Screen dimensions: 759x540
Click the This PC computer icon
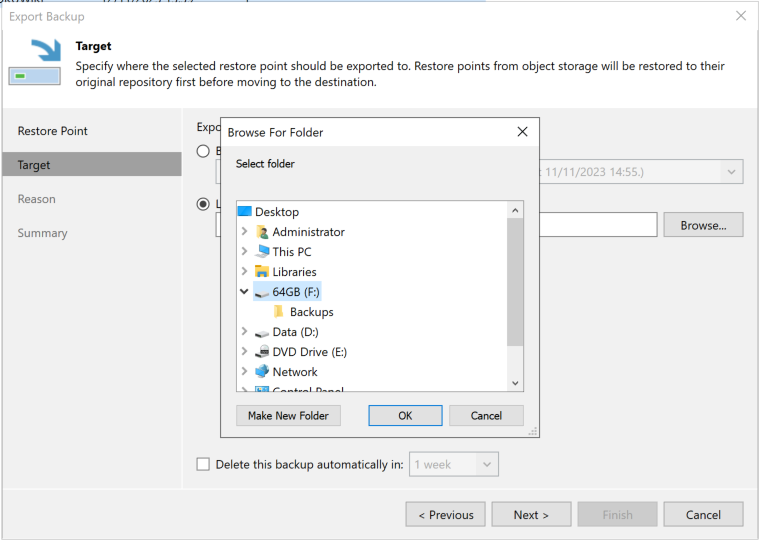tap(262, 252)
